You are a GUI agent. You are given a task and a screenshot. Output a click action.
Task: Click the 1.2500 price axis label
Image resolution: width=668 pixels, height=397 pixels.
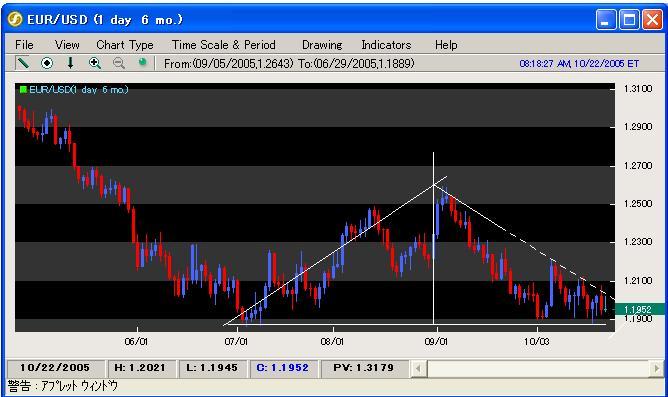click(638, 203)
